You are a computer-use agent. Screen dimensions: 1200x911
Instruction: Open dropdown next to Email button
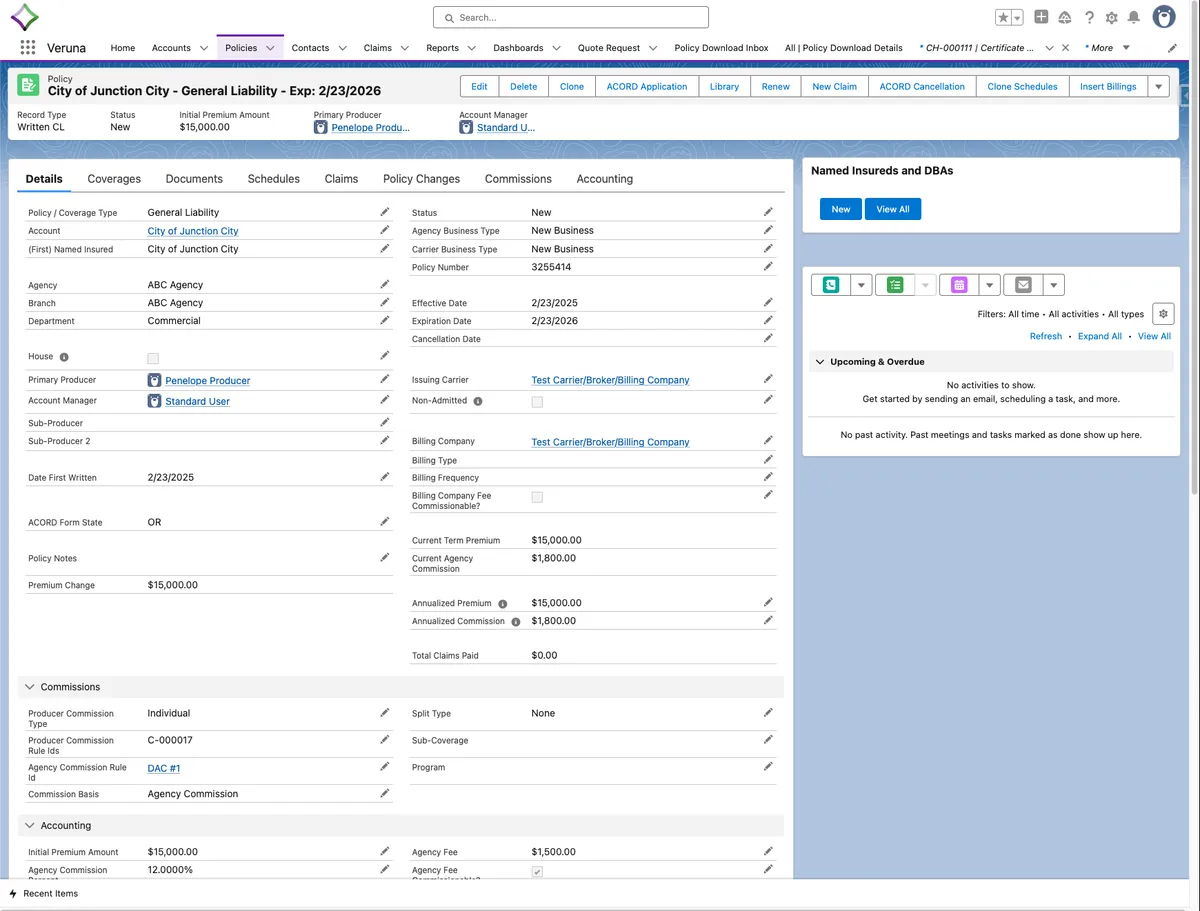pos(1053,285)
